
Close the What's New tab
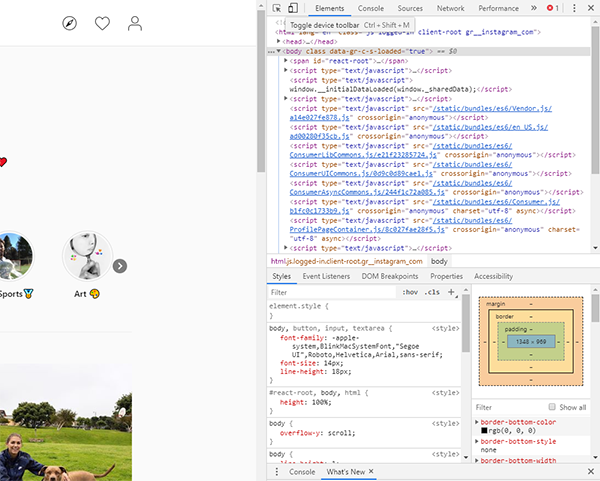click(x=371, y=471)
